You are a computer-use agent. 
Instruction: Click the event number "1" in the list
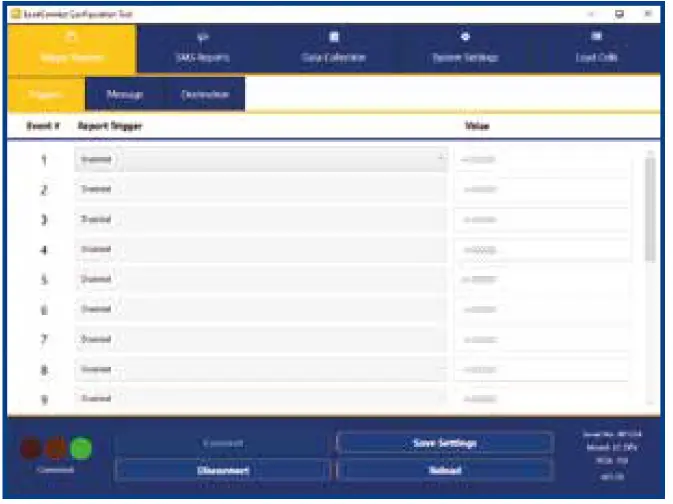click(44, 160)
